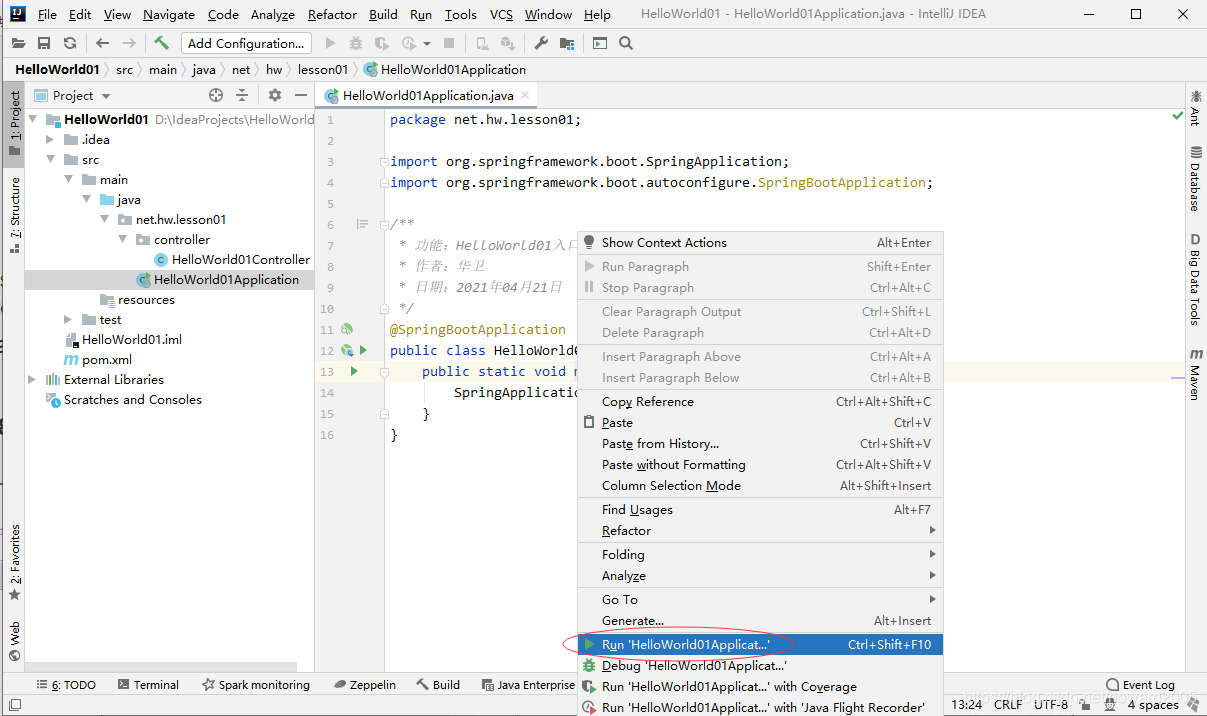Collapse the net.hw.lesson01 package
Screen dimensions: 1207x716
point(105,219)
